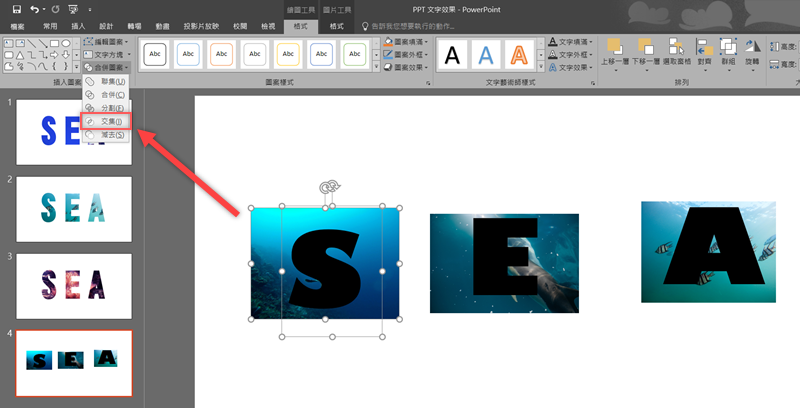Click the 旋轉 rotate icon
Viewport: 800px width, 408px height.
click(x=750, y=48)
